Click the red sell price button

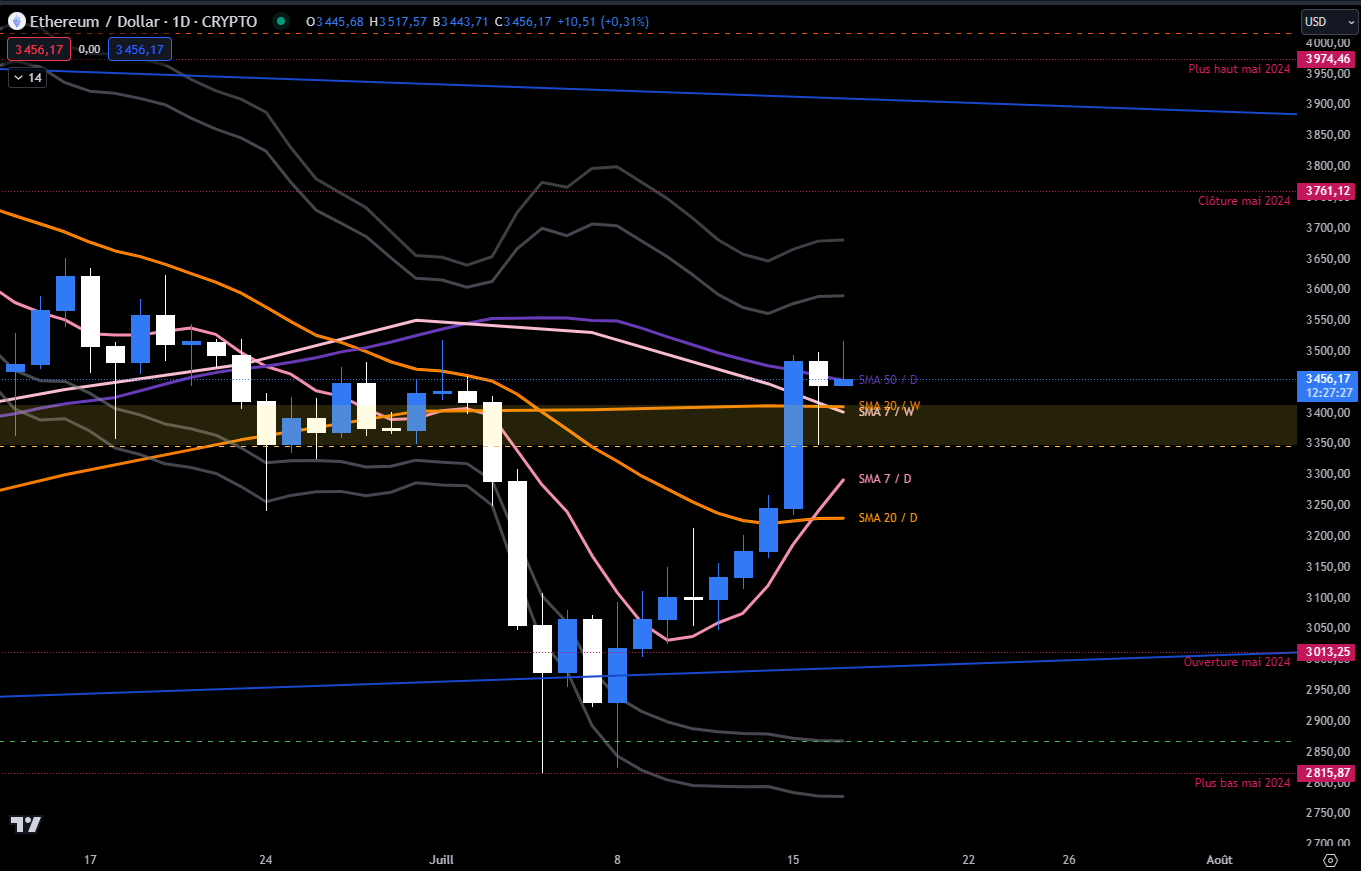coord(38,48)
